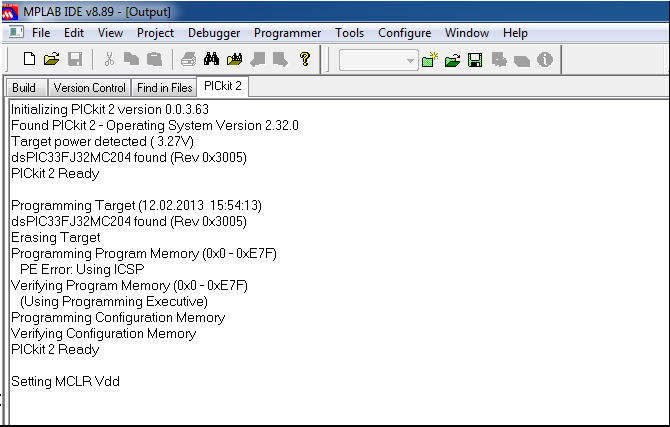The height and width of the screenshot is (427, 670).
Task: Switch to the Version Control tab
Action: pyautogui.click(x=90, y=88)
